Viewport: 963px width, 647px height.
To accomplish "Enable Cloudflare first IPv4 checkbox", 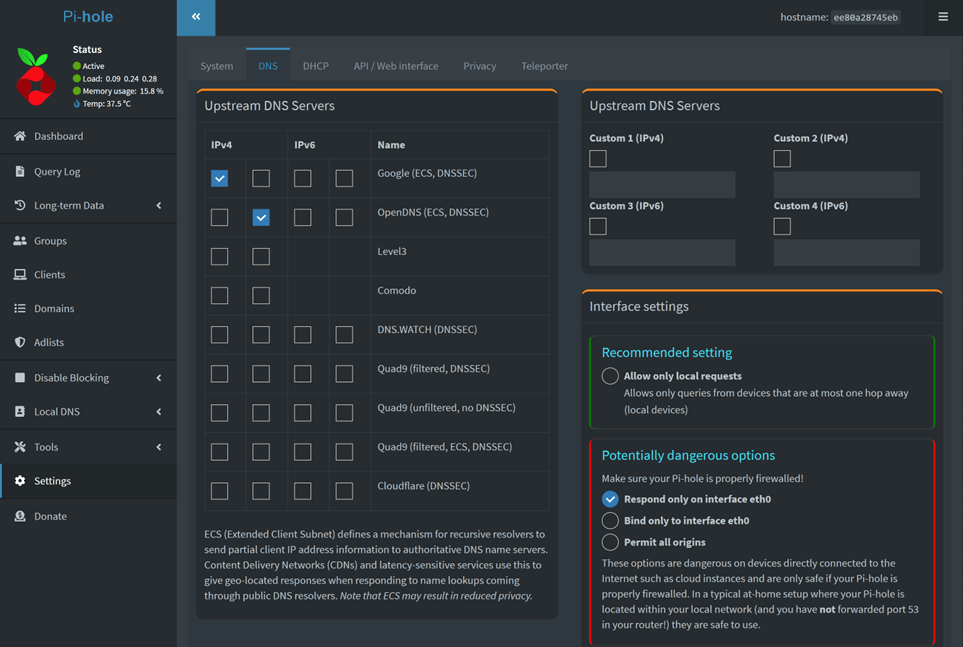I will [x=220, y=491].
